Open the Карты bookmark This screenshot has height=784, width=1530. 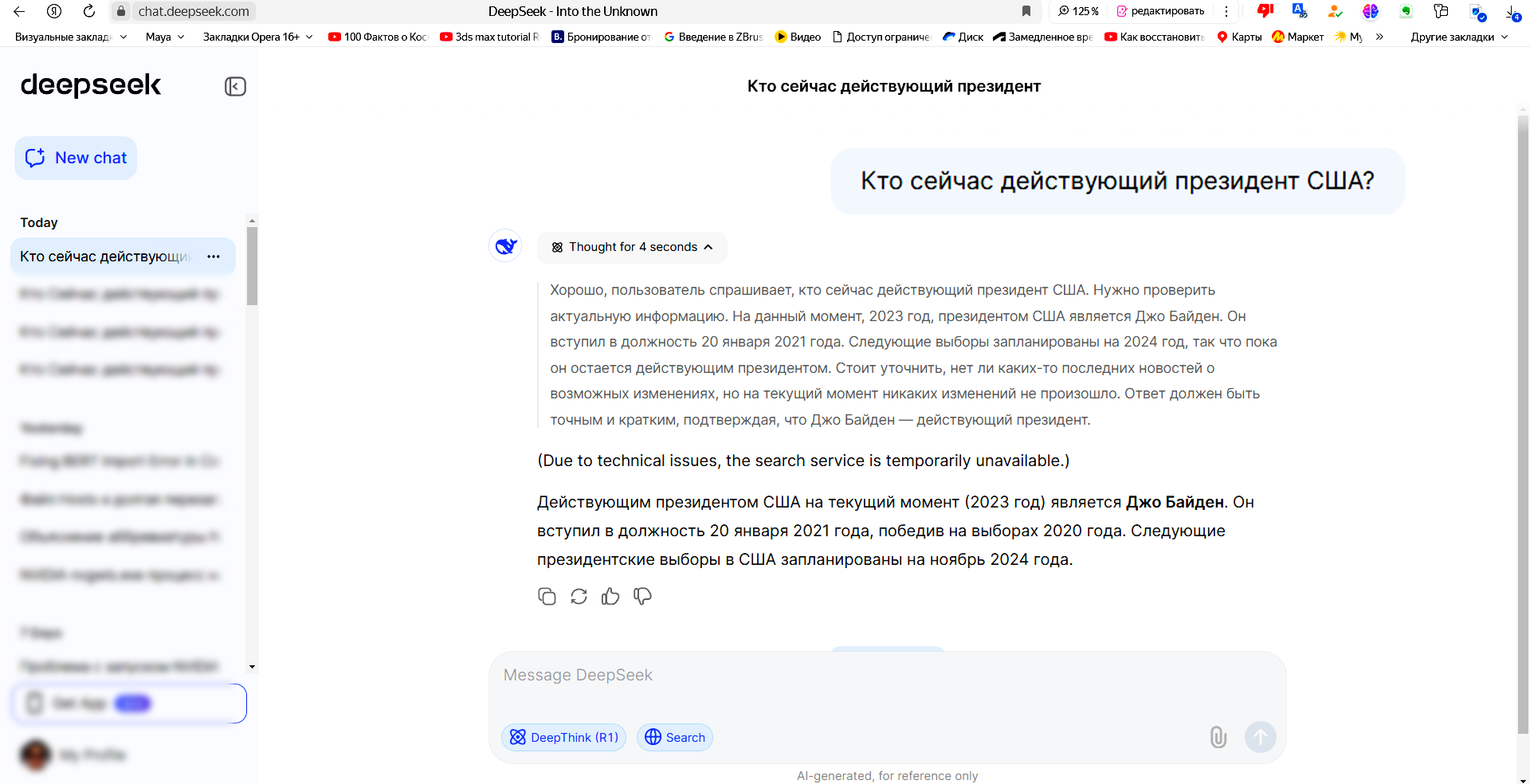(x=1239, y=37)
